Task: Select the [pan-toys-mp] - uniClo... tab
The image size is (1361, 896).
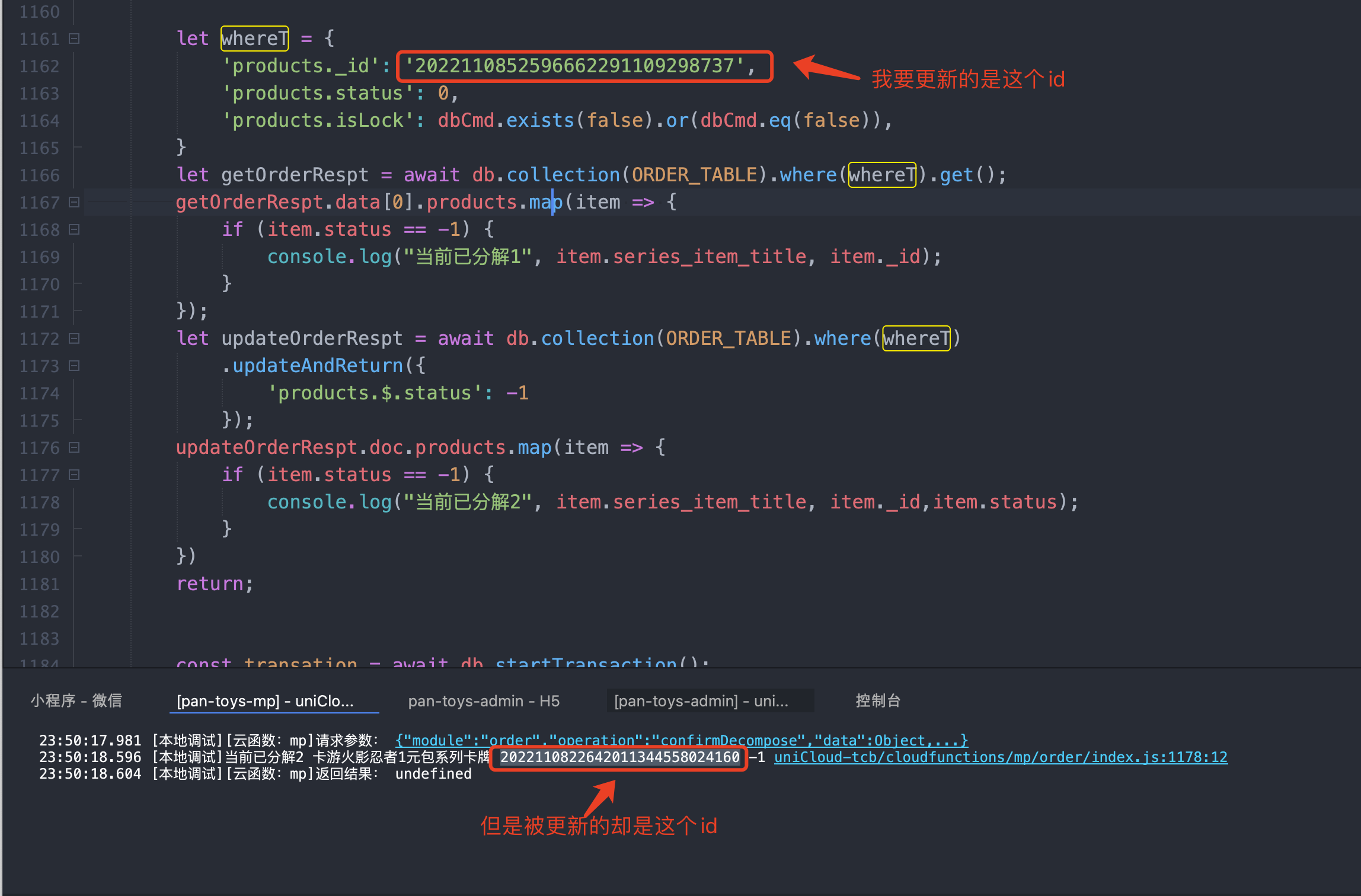Action: [265, 700]
